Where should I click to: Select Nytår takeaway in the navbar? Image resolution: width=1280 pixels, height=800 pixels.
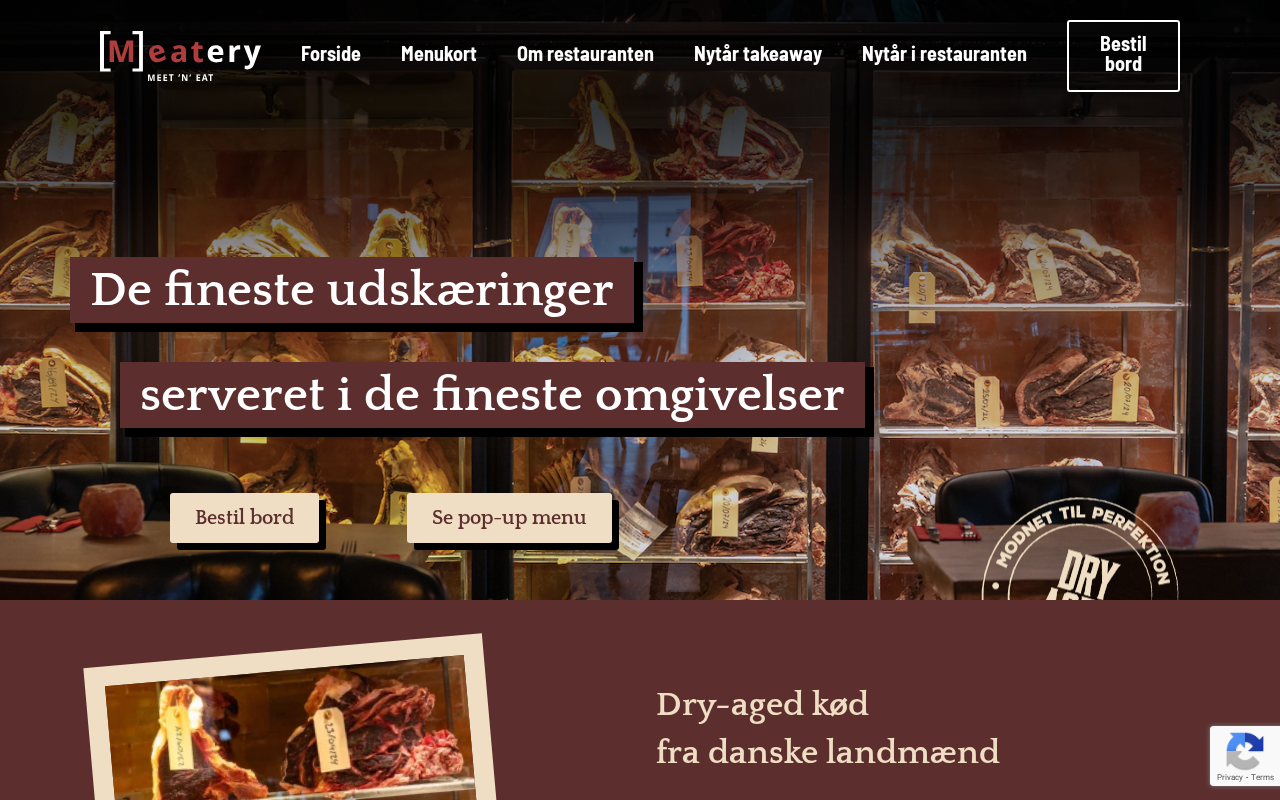coord(758,54)
